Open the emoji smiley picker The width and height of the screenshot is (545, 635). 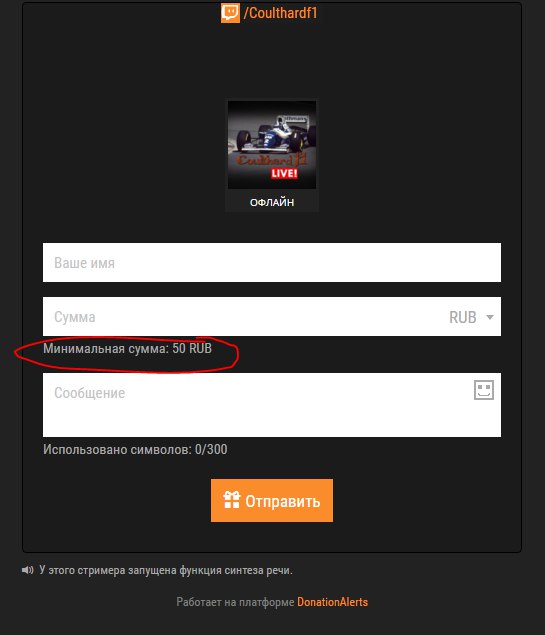tap(483, 390)
